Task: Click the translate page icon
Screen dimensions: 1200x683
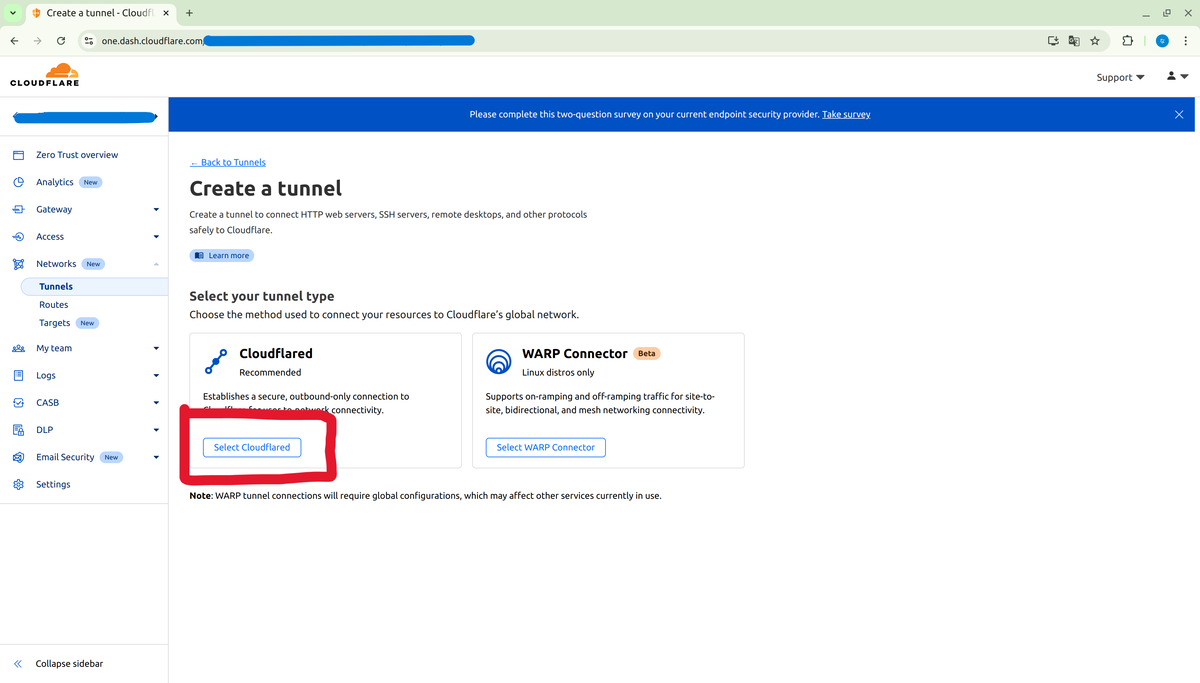Action: [1074, 41]
